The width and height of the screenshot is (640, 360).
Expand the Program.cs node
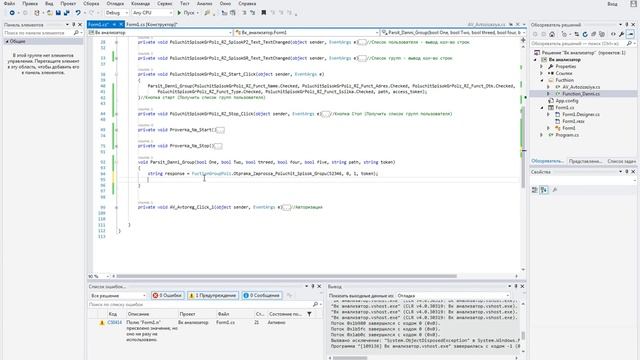coord(542,135)
